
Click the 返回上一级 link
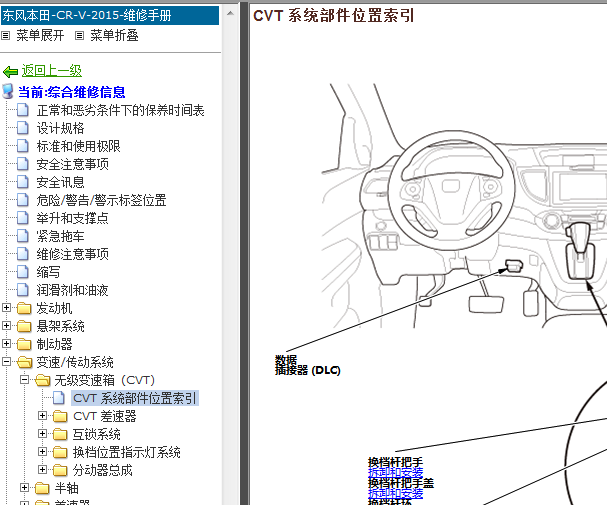pyautogui.click(x=51, y=71)
